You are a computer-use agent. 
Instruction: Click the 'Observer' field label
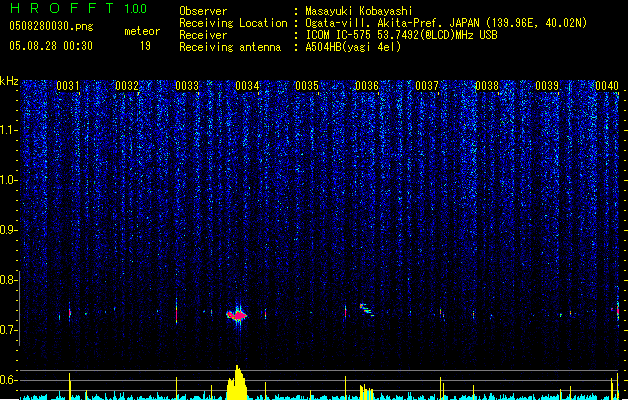[203, 11]
